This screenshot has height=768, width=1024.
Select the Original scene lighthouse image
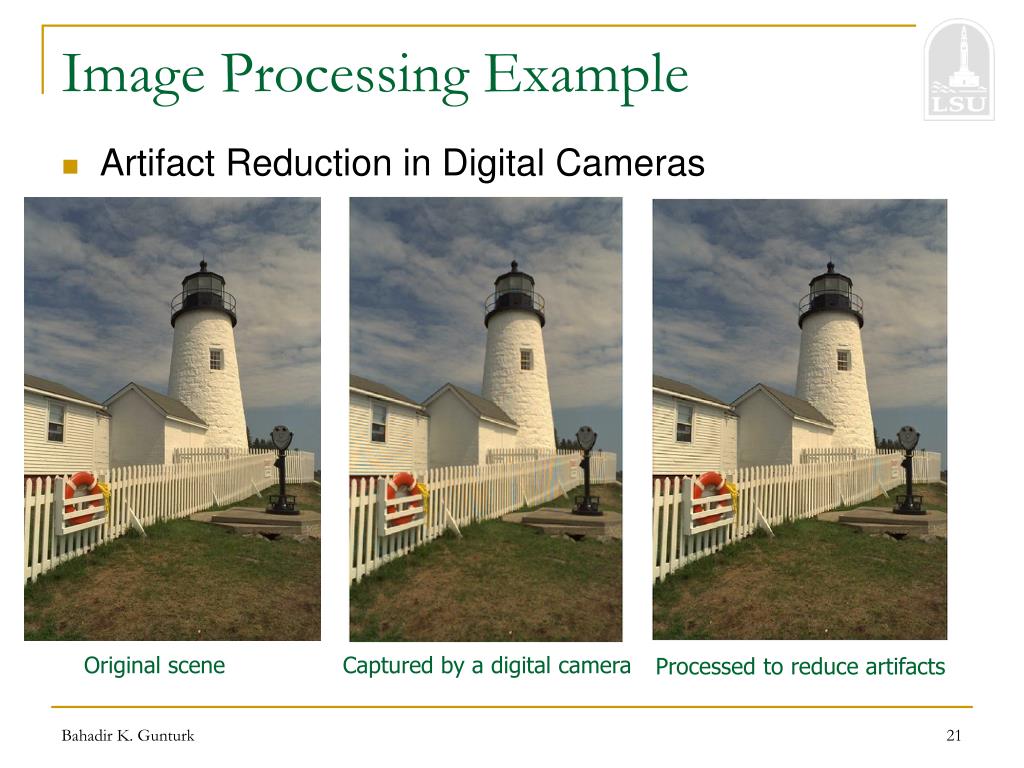point(172,419)
